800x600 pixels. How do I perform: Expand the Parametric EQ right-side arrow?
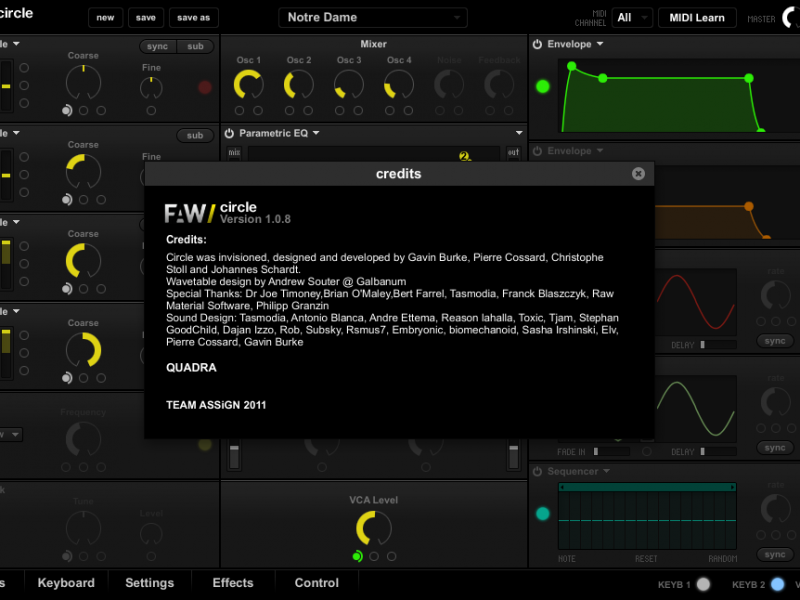(519, 133)
